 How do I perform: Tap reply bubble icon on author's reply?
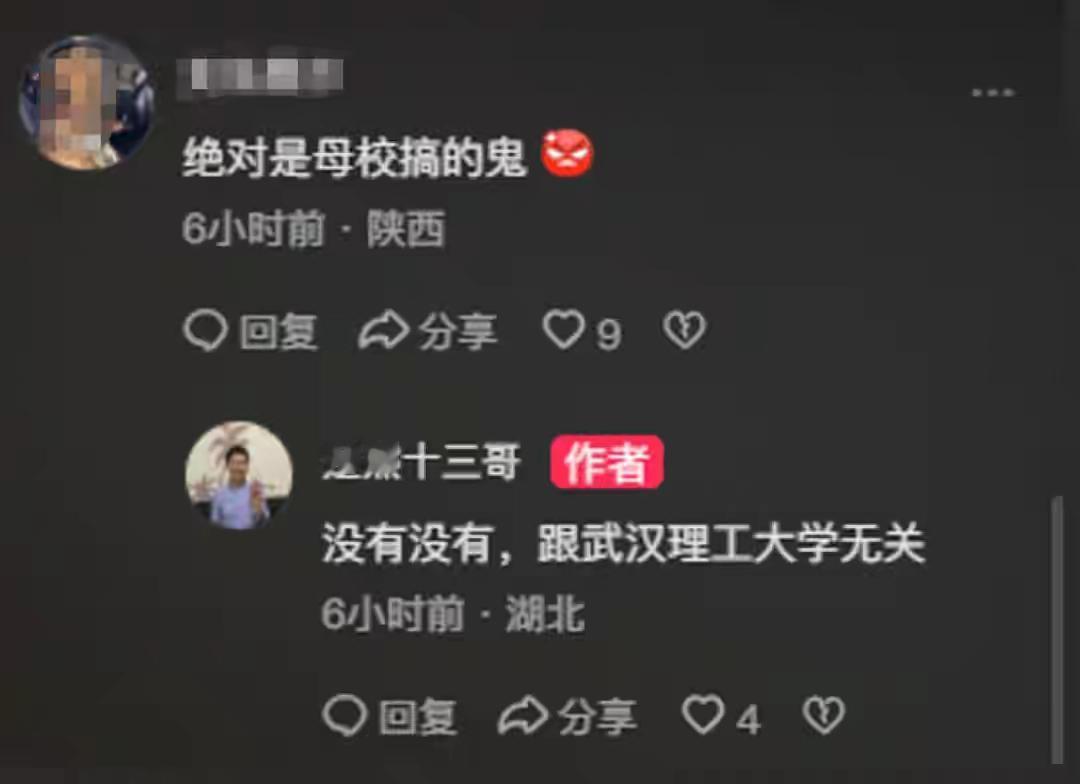coord(344,715)
